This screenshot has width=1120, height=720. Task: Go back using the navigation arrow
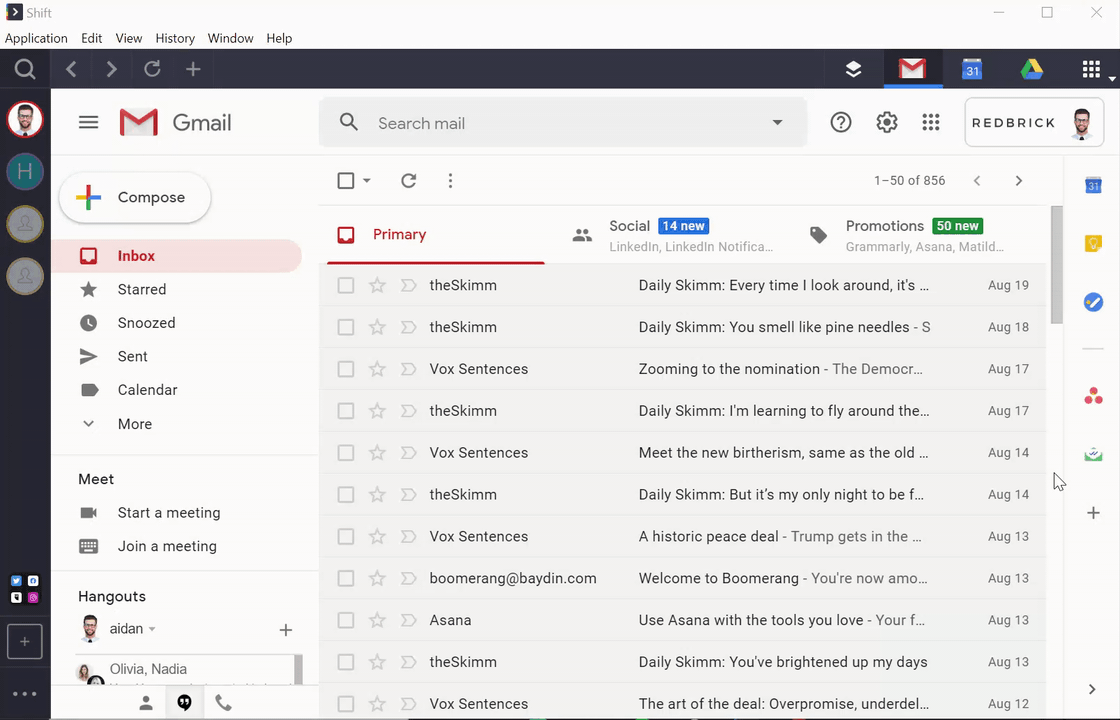tap(71, 69)
